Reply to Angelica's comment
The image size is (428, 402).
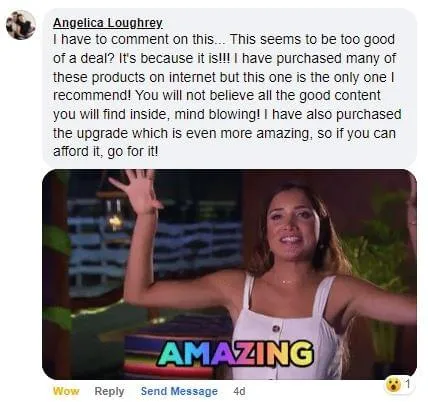click(109, 391)
